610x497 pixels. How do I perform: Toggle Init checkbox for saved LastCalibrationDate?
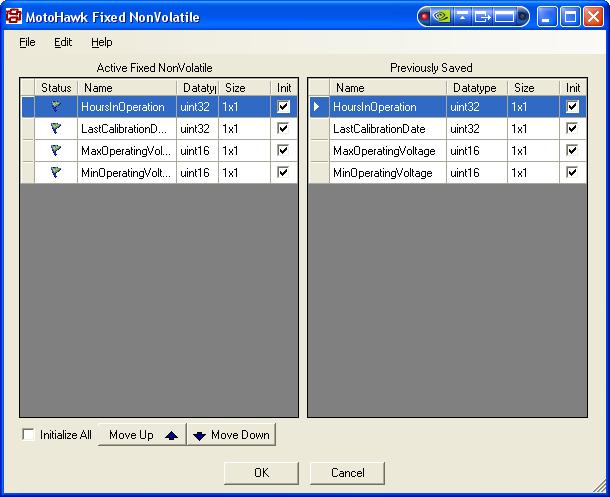tap(573, 128)
